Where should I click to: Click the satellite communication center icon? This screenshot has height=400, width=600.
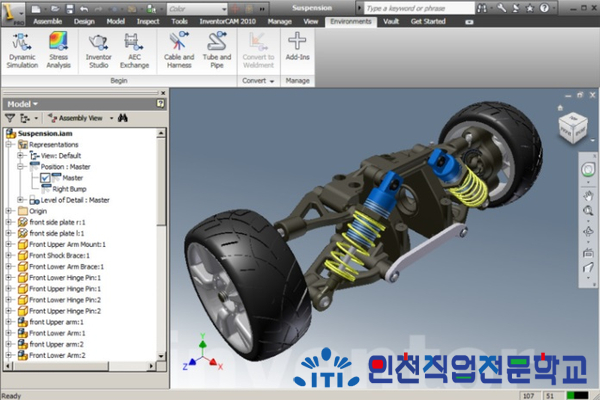coord(516,8)
